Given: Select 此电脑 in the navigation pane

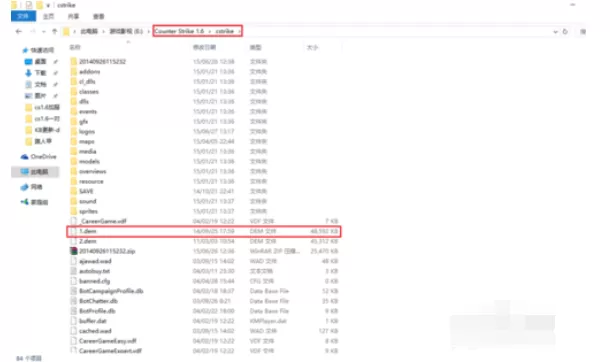Looking at the screenshot, I should (x=35, y=172).
